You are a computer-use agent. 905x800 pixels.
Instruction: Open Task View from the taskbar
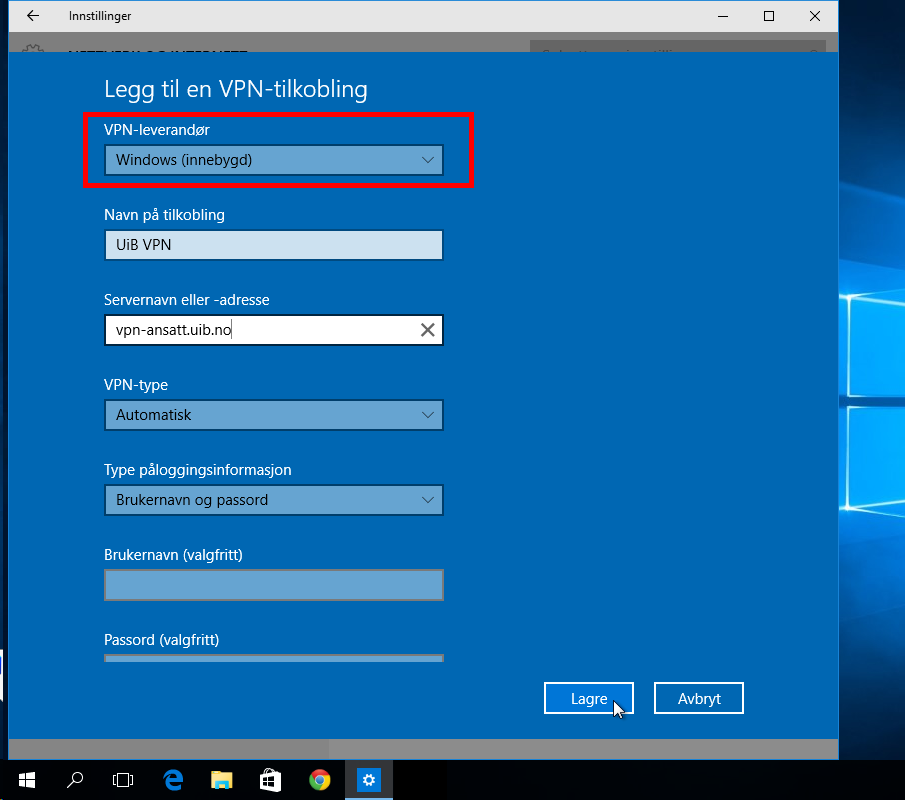[x=123, y=780]
